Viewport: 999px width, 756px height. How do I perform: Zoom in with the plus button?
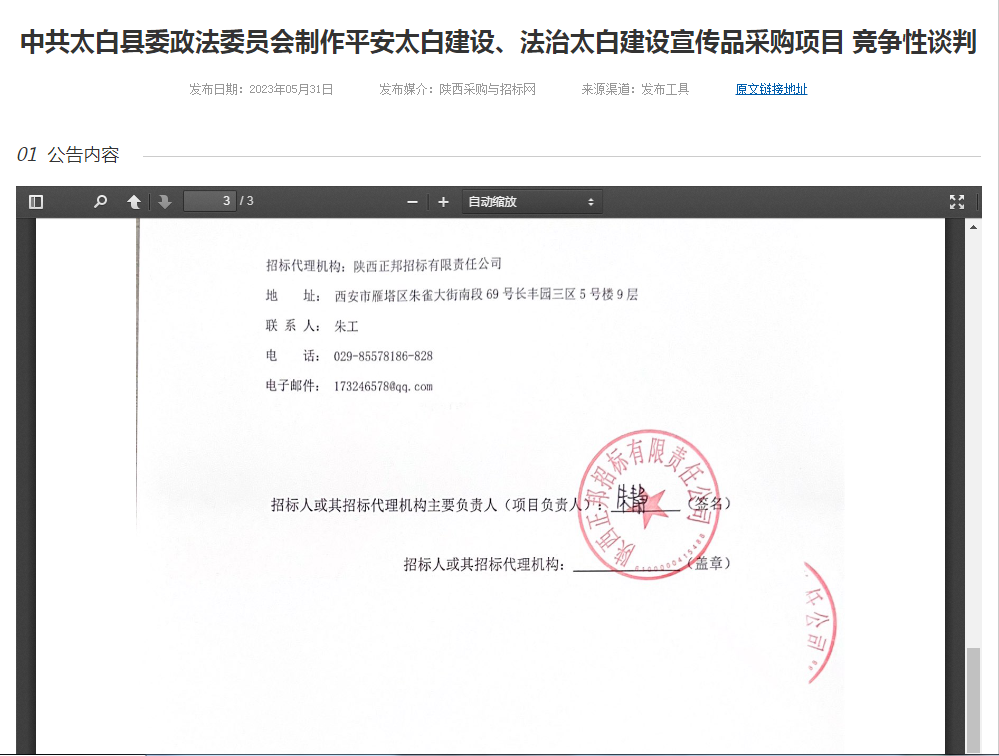coord(443,202)
